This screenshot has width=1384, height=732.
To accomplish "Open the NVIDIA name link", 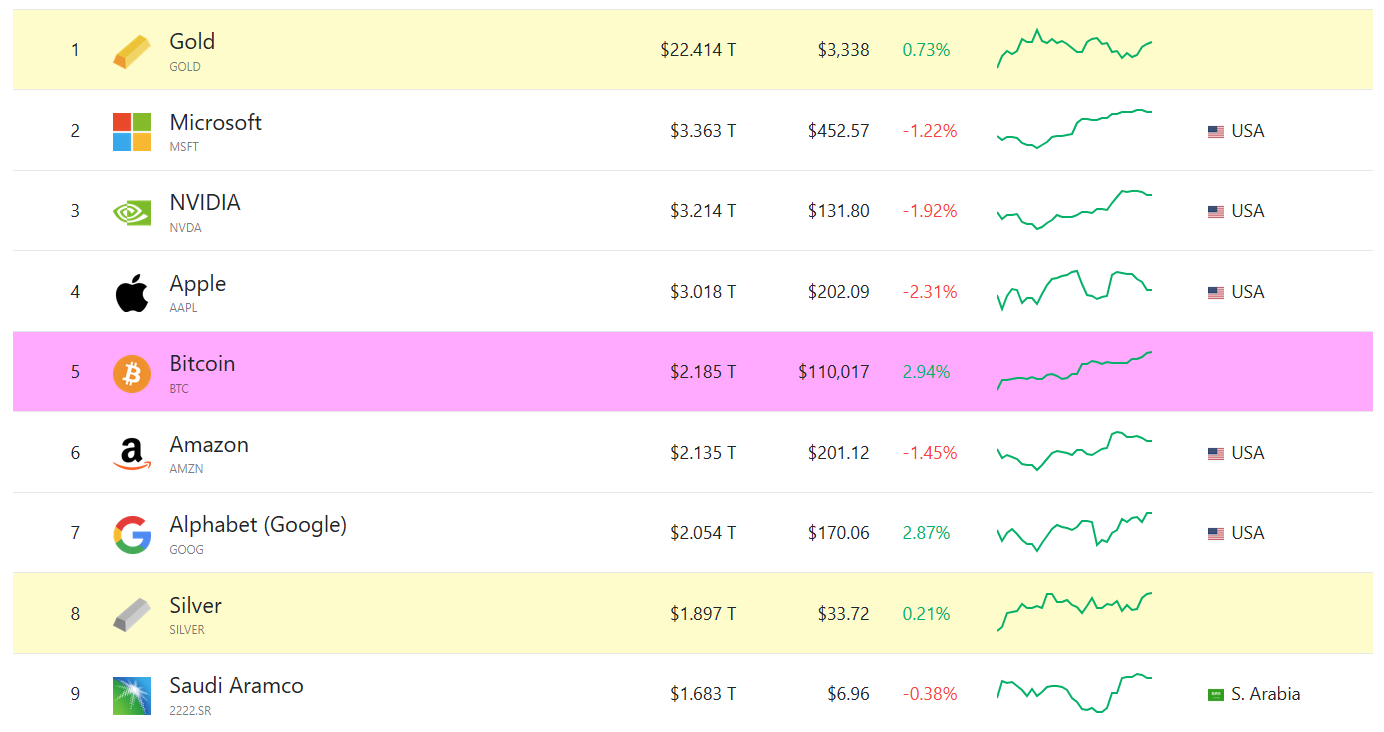I will pyautogui.click(x=205, y=203).
